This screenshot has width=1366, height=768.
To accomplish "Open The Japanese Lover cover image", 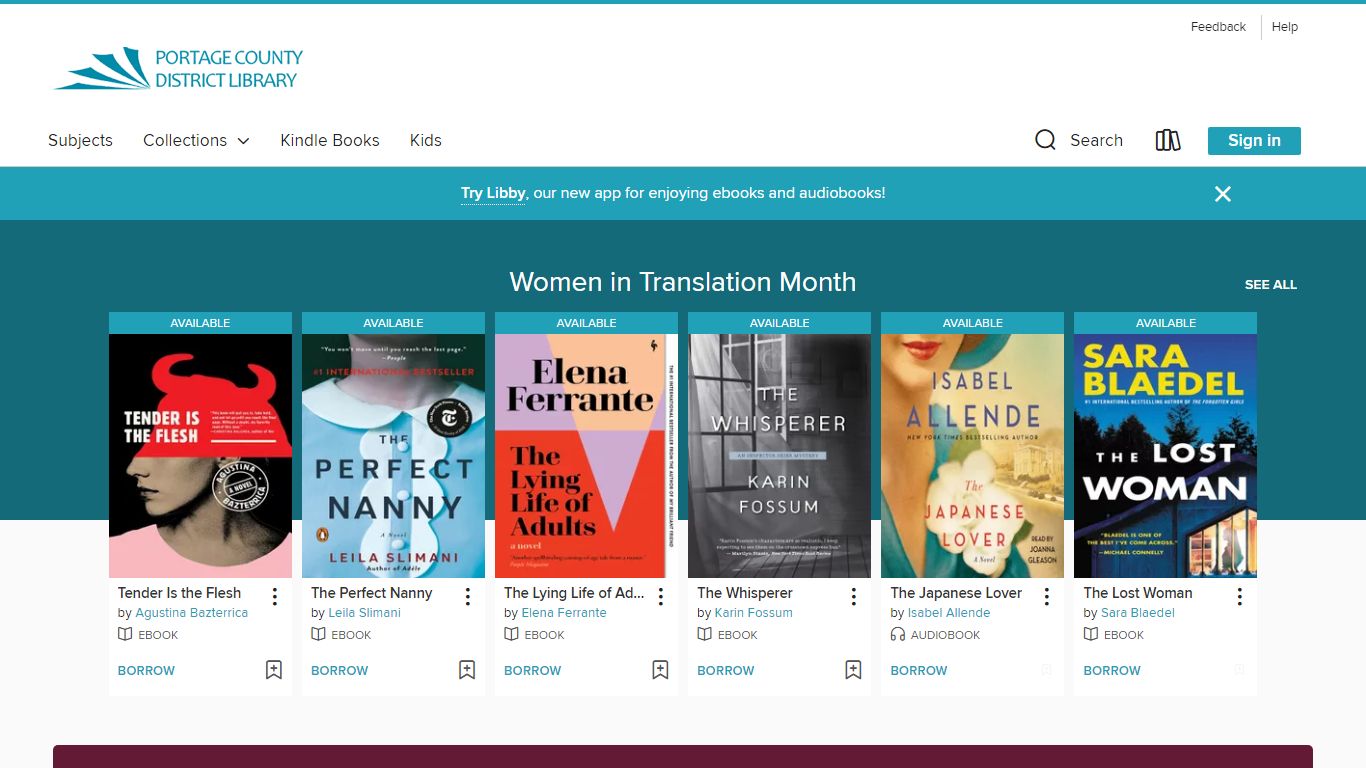I will tap(972, 456).
